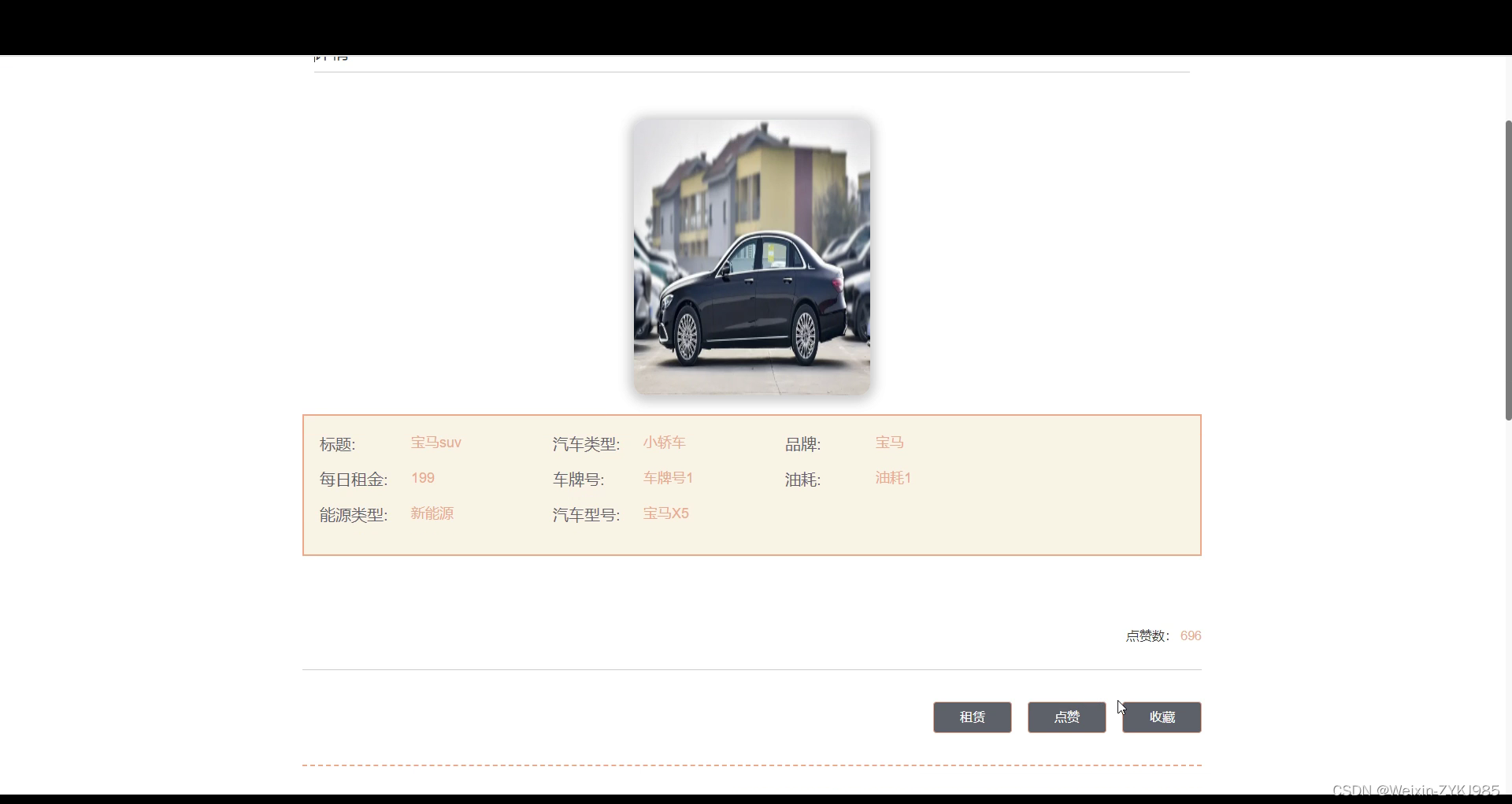Select the daily rent value 199

(423, 478)
